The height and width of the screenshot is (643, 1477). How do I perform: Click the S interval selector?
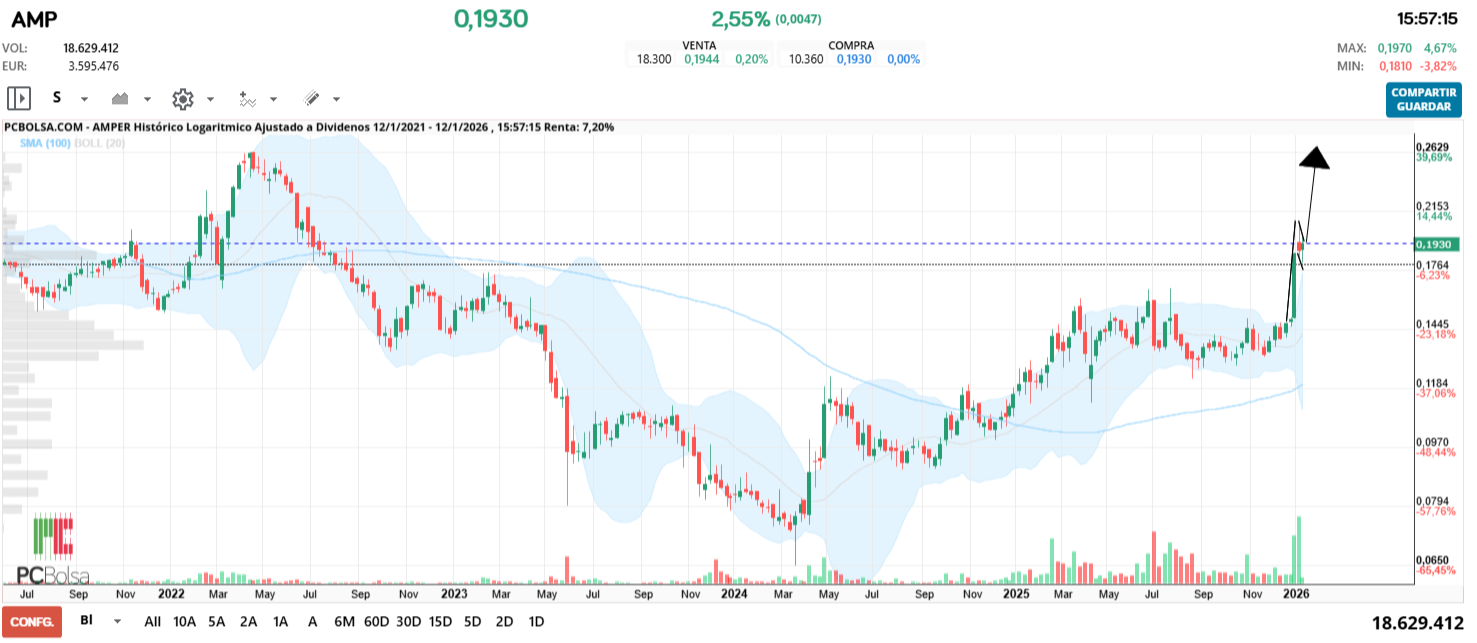(57, 98)
